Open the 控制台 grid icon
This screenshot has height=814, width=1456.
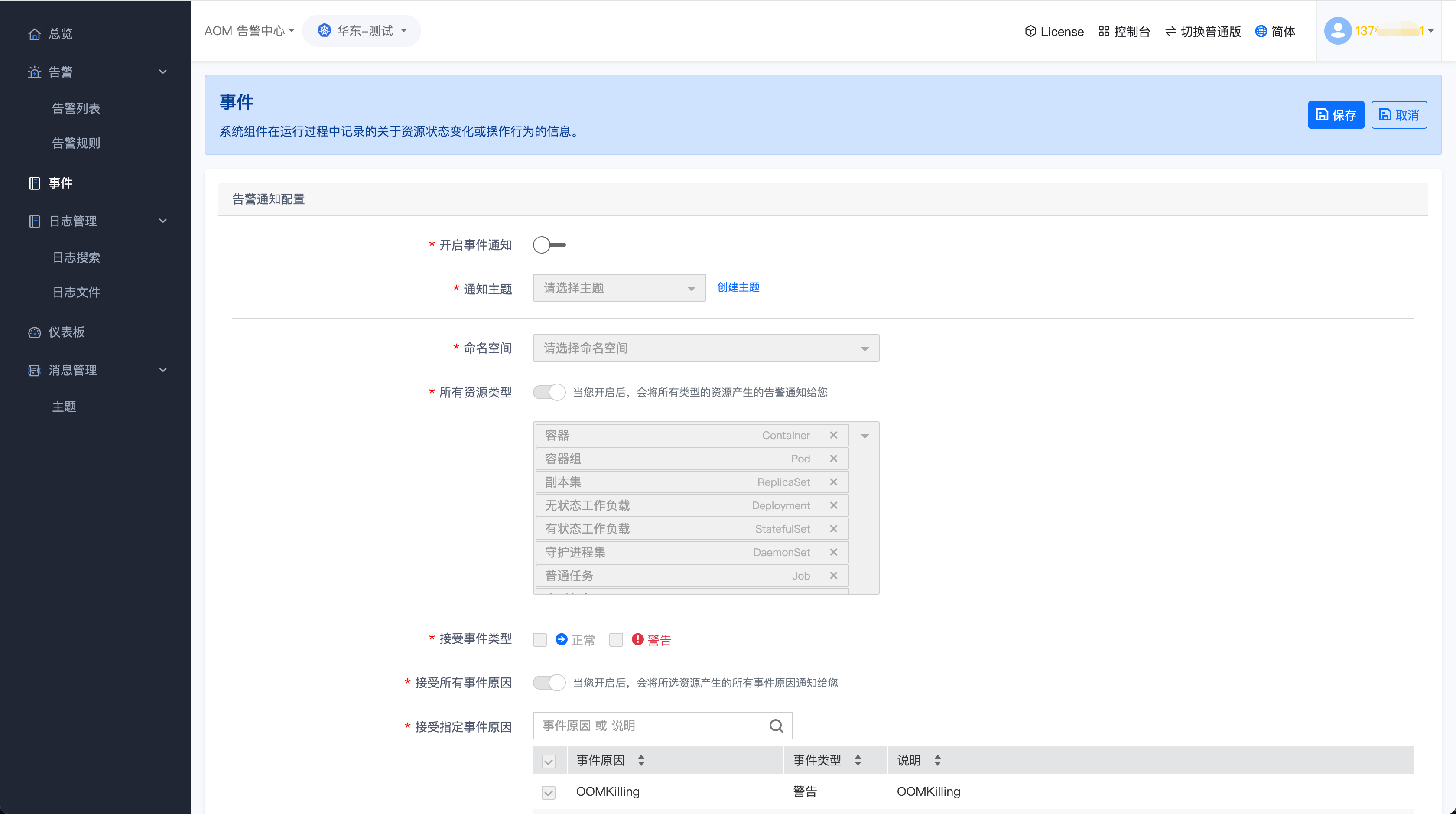coord(1104,32)
